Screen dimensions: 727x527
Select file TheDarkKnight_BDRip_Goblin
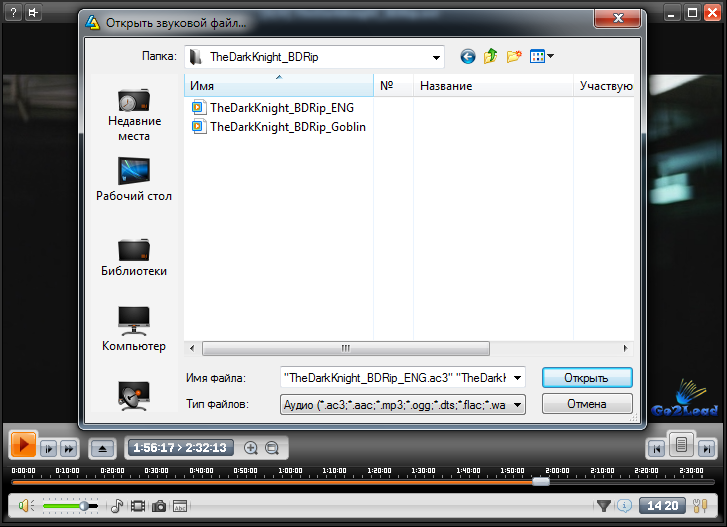click(x=279, y=127)
